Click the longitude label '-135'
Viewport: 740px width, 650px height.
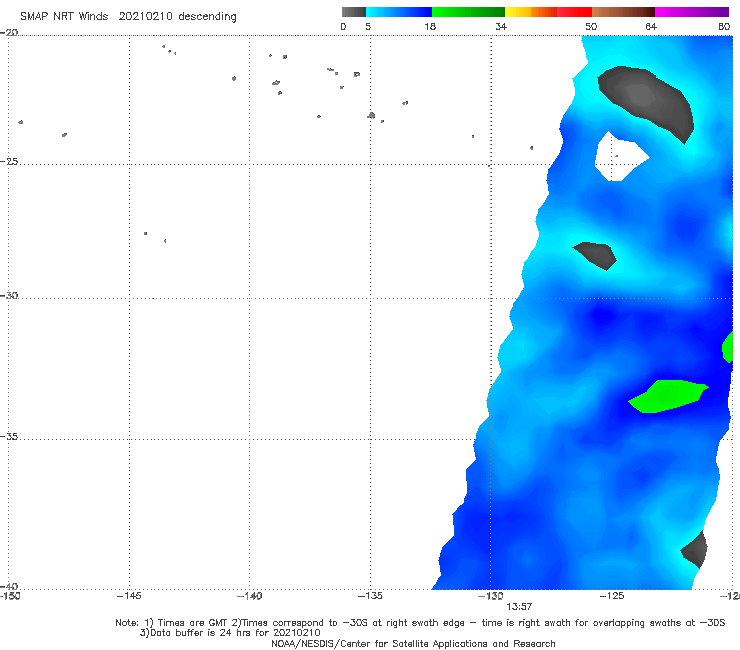pos(370,596)
